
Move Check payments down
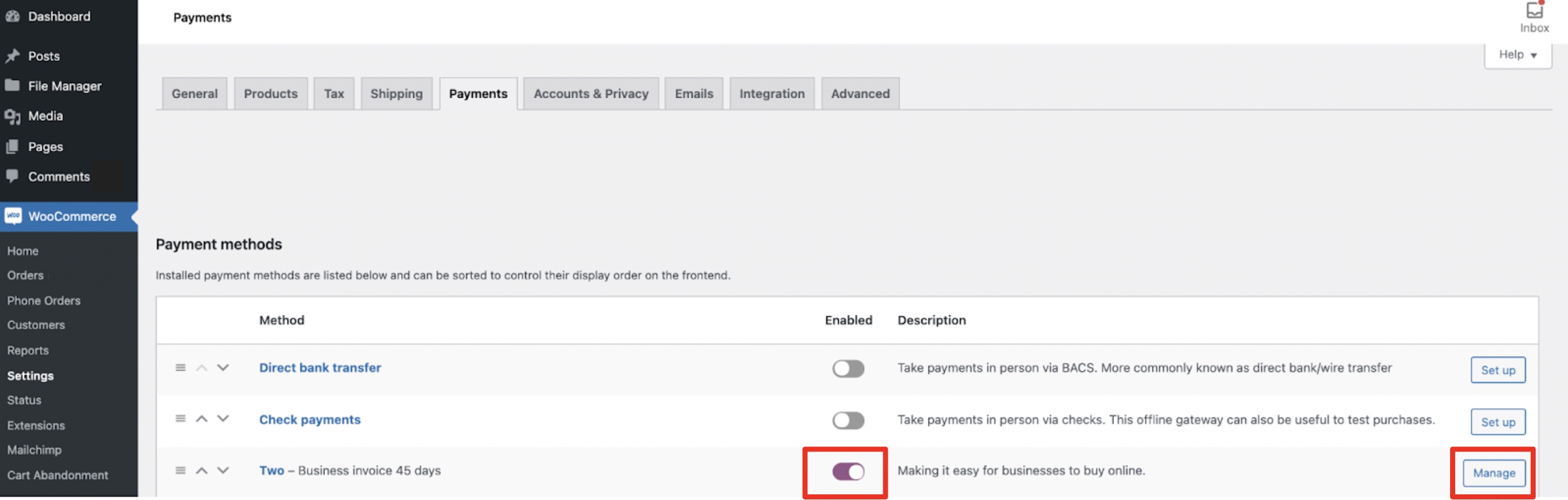point(223,418)
